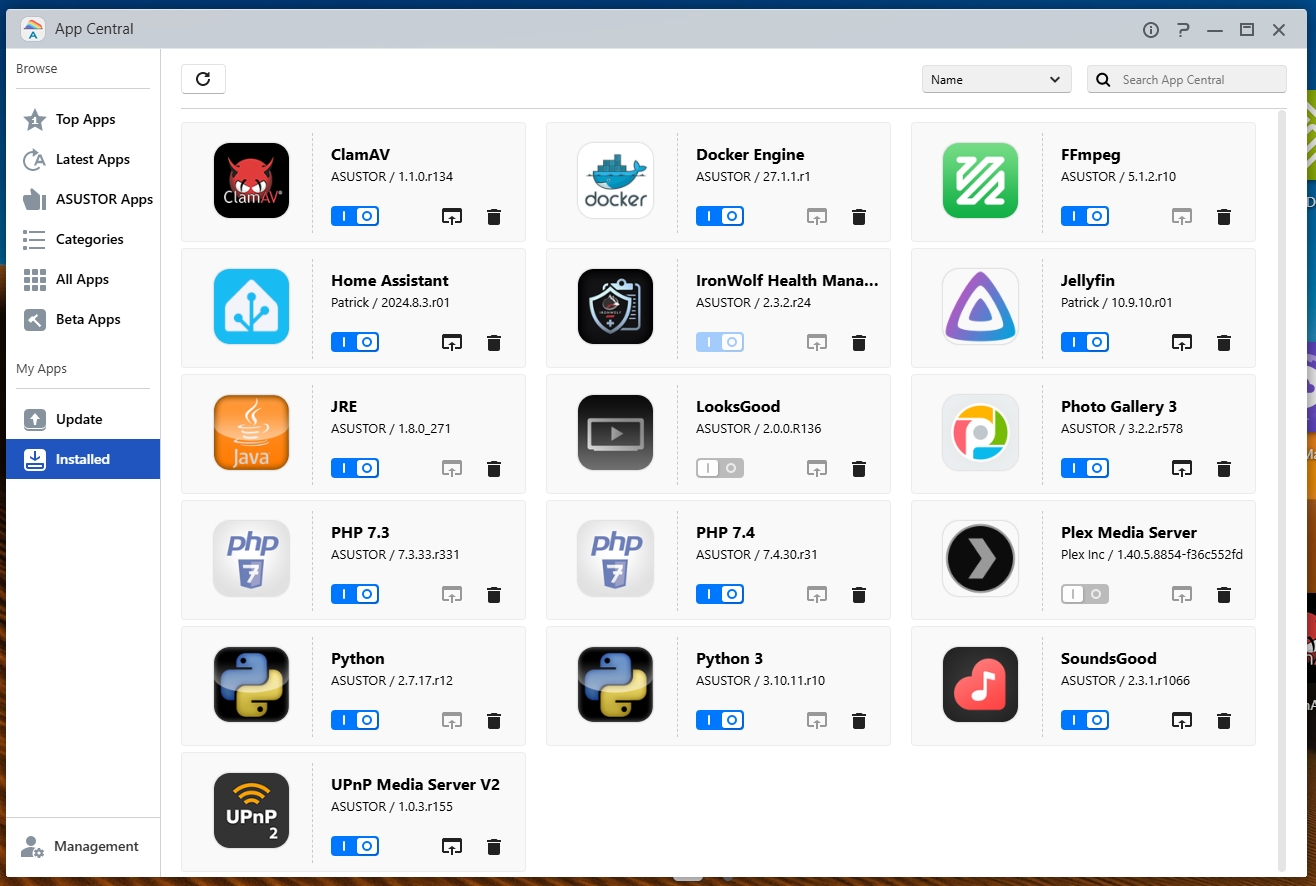Open the Name sort dropdown
This screenshot has height=886, width=1316.
coord(996,80)
